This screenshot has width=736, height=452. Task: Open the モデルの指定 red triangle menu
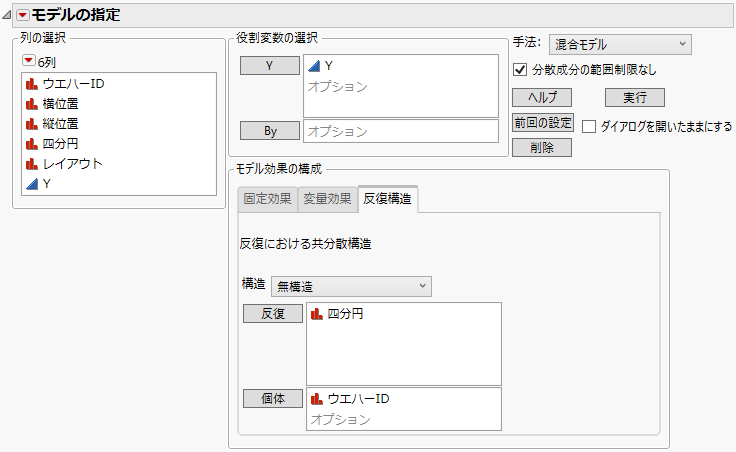pos(23,14)
